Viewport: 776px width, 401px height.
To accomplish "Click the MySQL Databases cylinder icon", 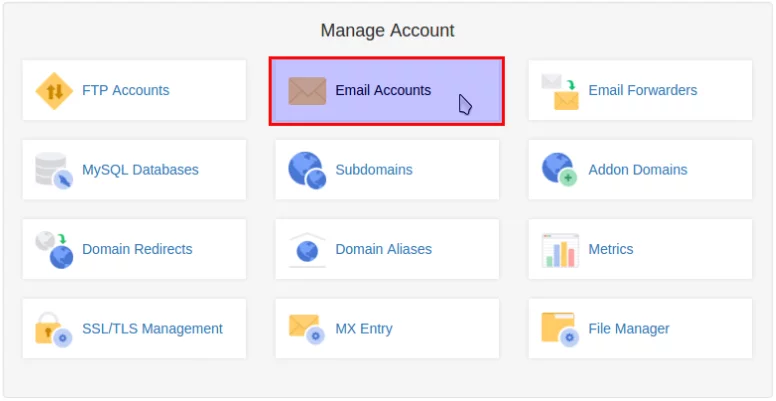I will 54,170.
